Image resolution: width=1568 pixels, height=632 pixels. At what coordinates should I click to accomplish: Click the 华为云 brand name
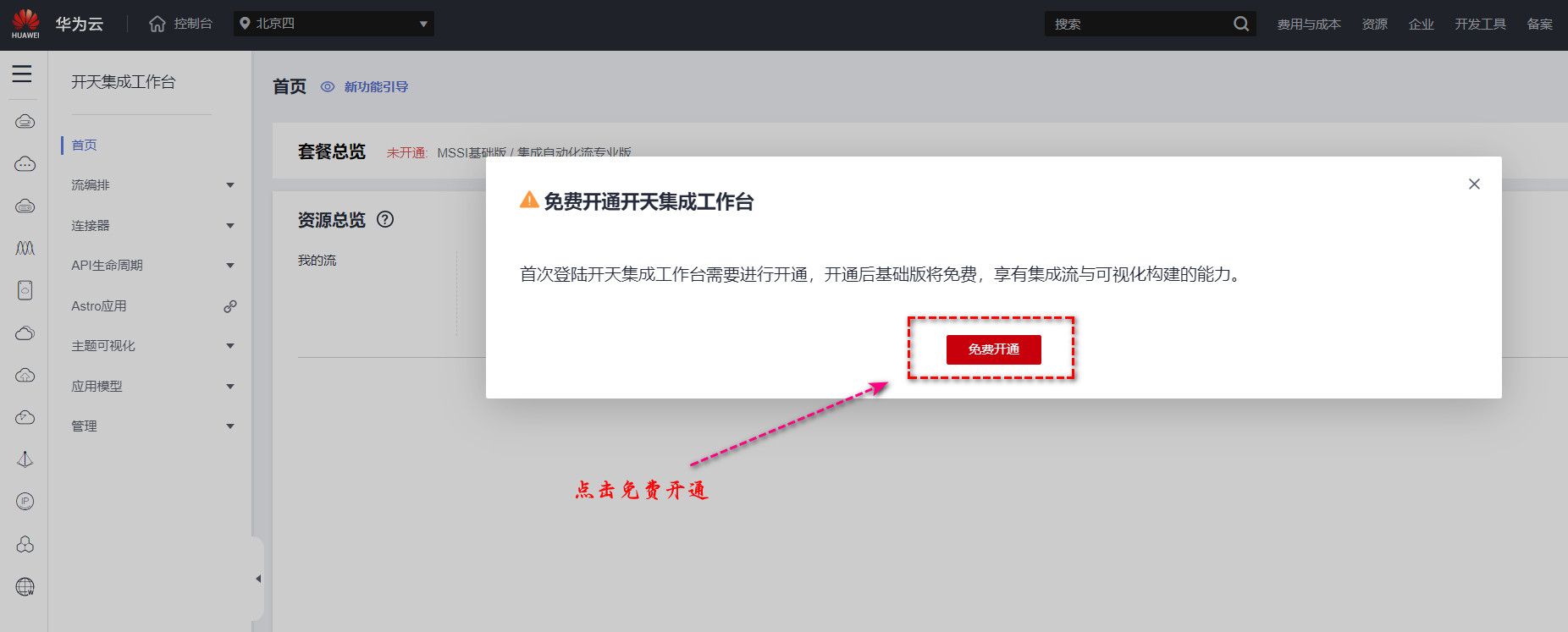pyautogui.click(x=80, y=24)
